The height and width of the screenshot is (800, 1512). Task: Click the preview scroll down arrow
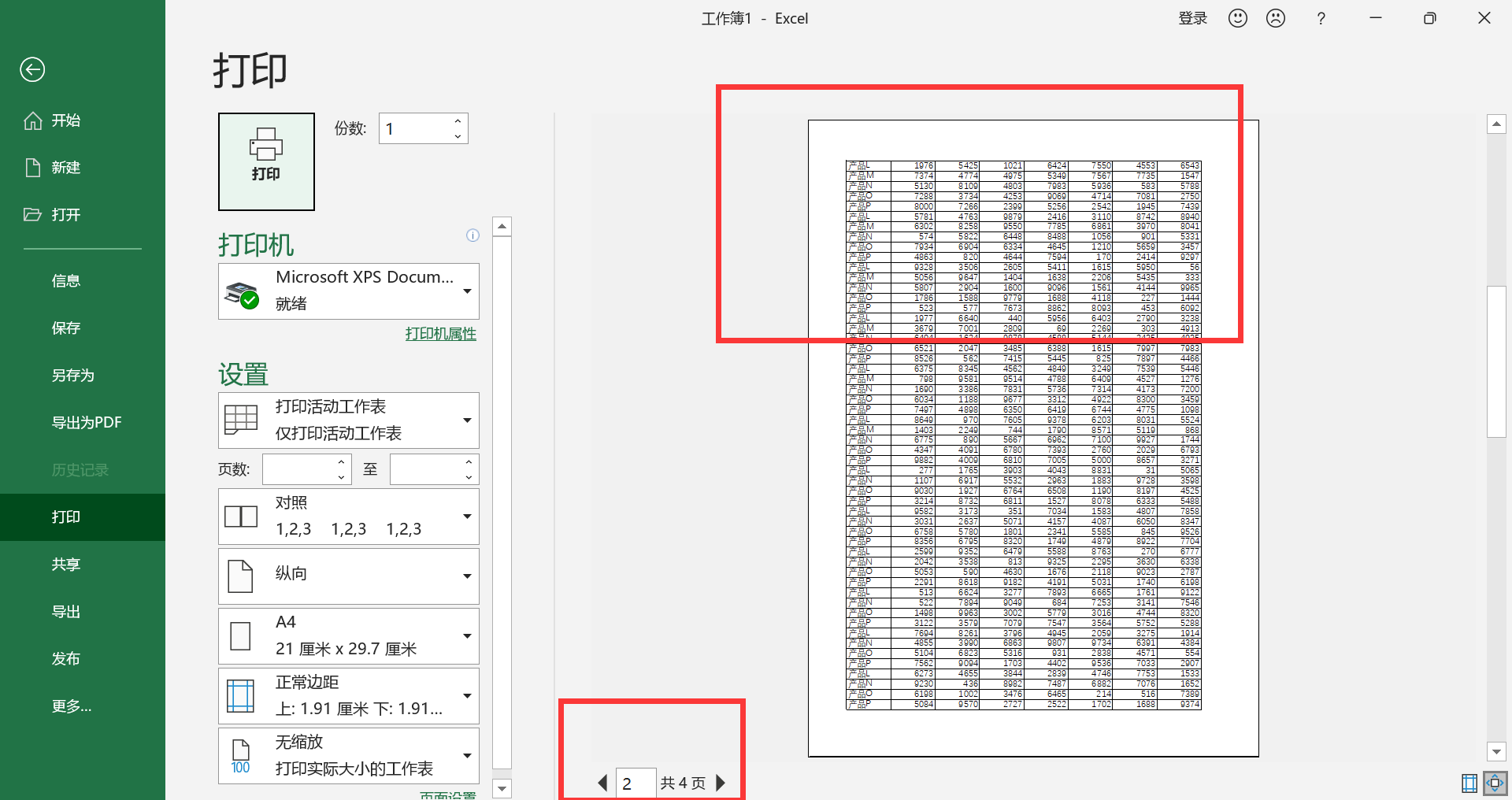(1496, 751)
